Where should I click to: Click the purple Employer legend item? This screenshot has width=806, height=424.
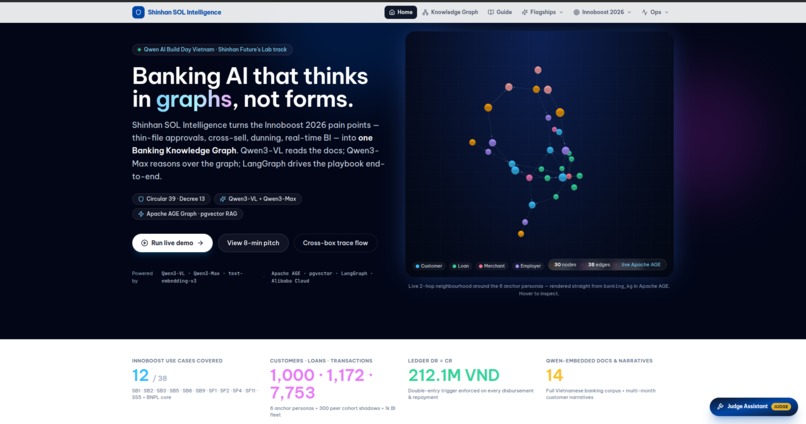[x=528, y=266]
